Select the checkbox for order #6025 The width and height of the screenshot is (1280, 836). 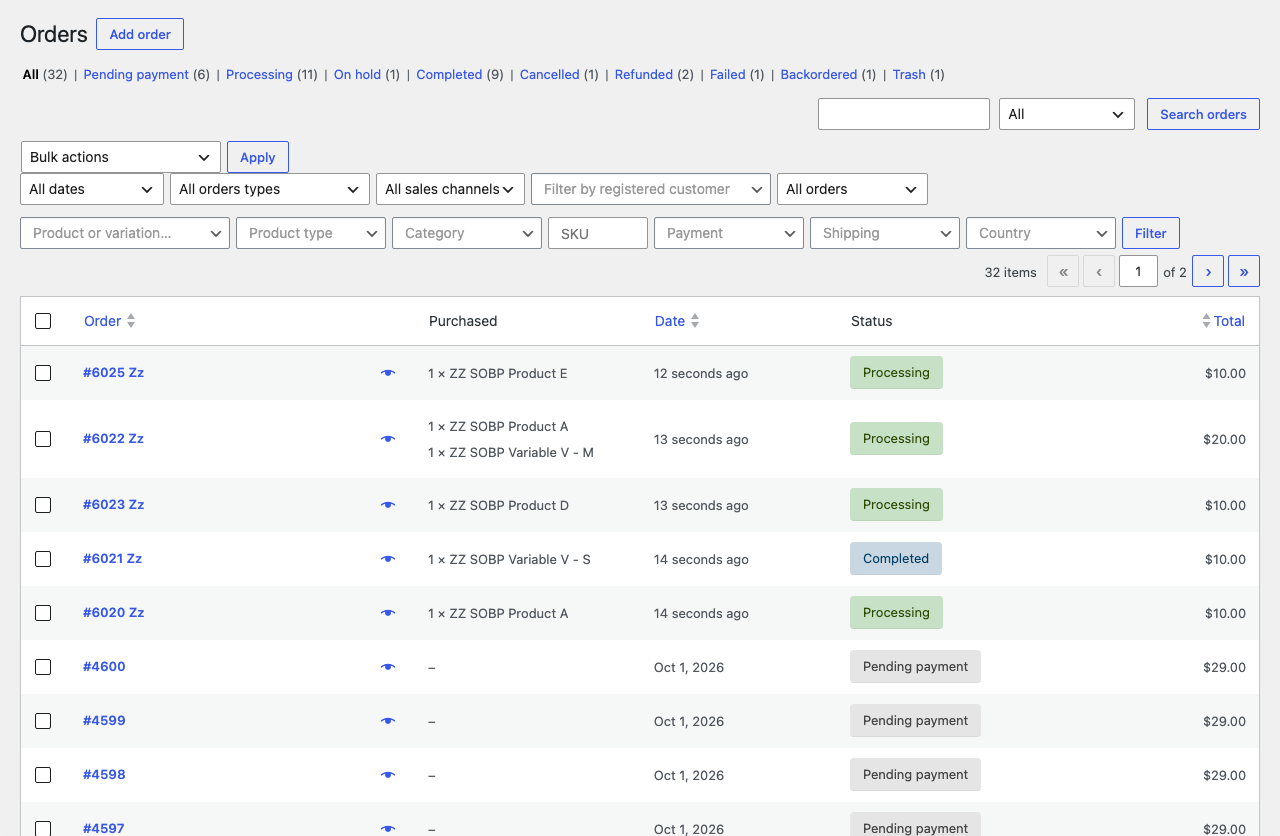[43, 373]
